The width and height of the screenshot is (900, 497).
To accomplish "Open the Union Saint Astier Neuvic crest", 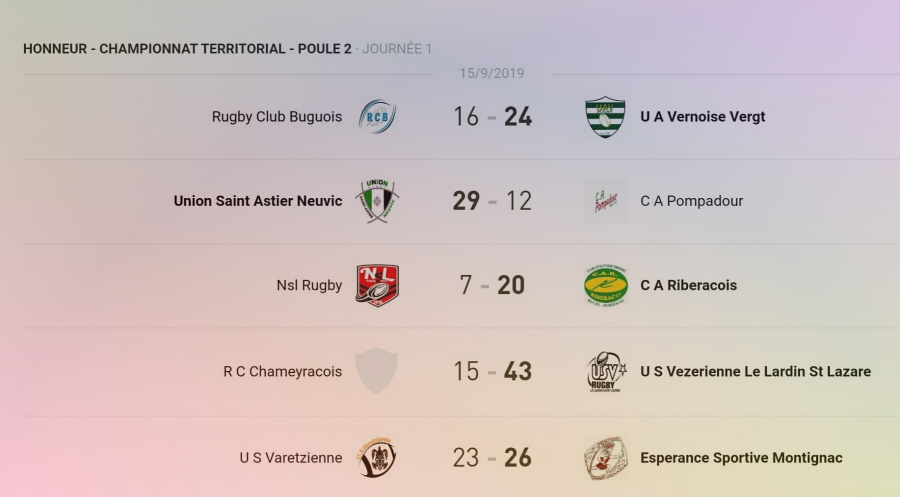I will point(377,201).
